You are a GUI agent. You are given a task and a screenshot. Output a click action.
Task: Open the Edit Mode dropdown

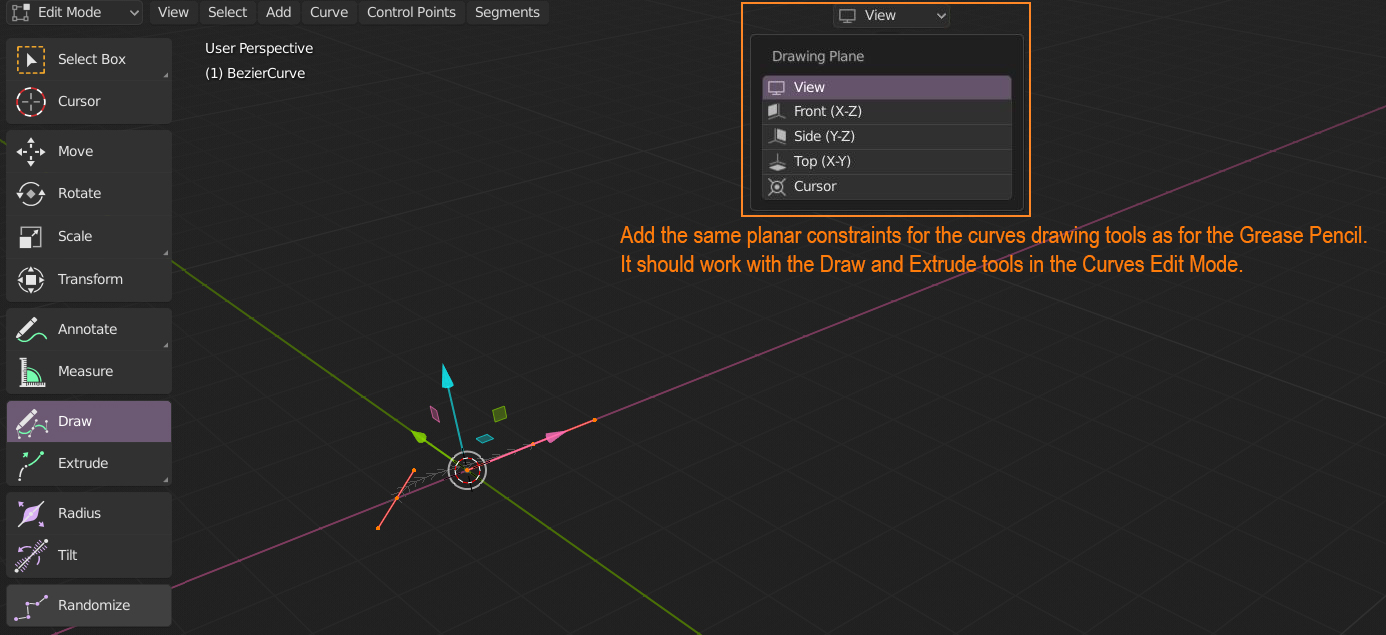point(76,12)
